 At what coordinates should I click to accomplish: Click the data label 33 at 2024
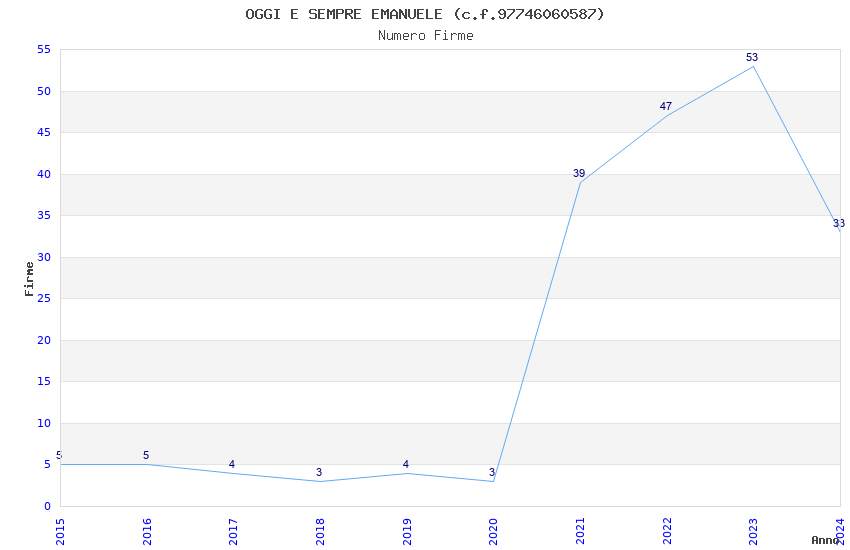tap(839, 223)
